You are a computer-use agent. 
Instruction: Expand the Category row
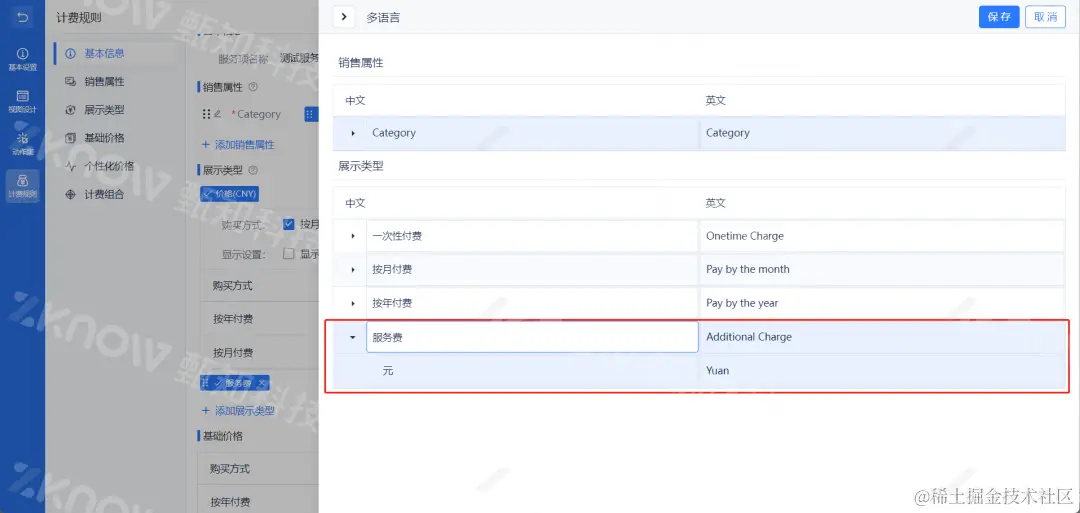click(353, 133)
